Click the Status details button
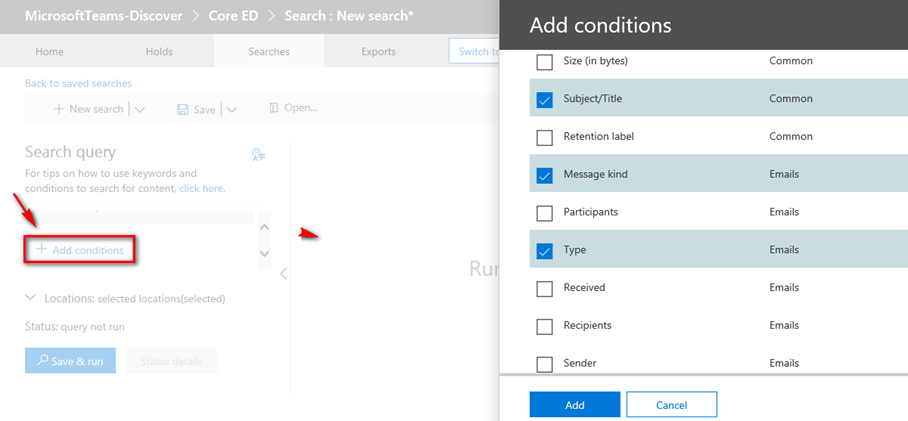908x421 pixels. pyautogui.click(x=171, y=361)
